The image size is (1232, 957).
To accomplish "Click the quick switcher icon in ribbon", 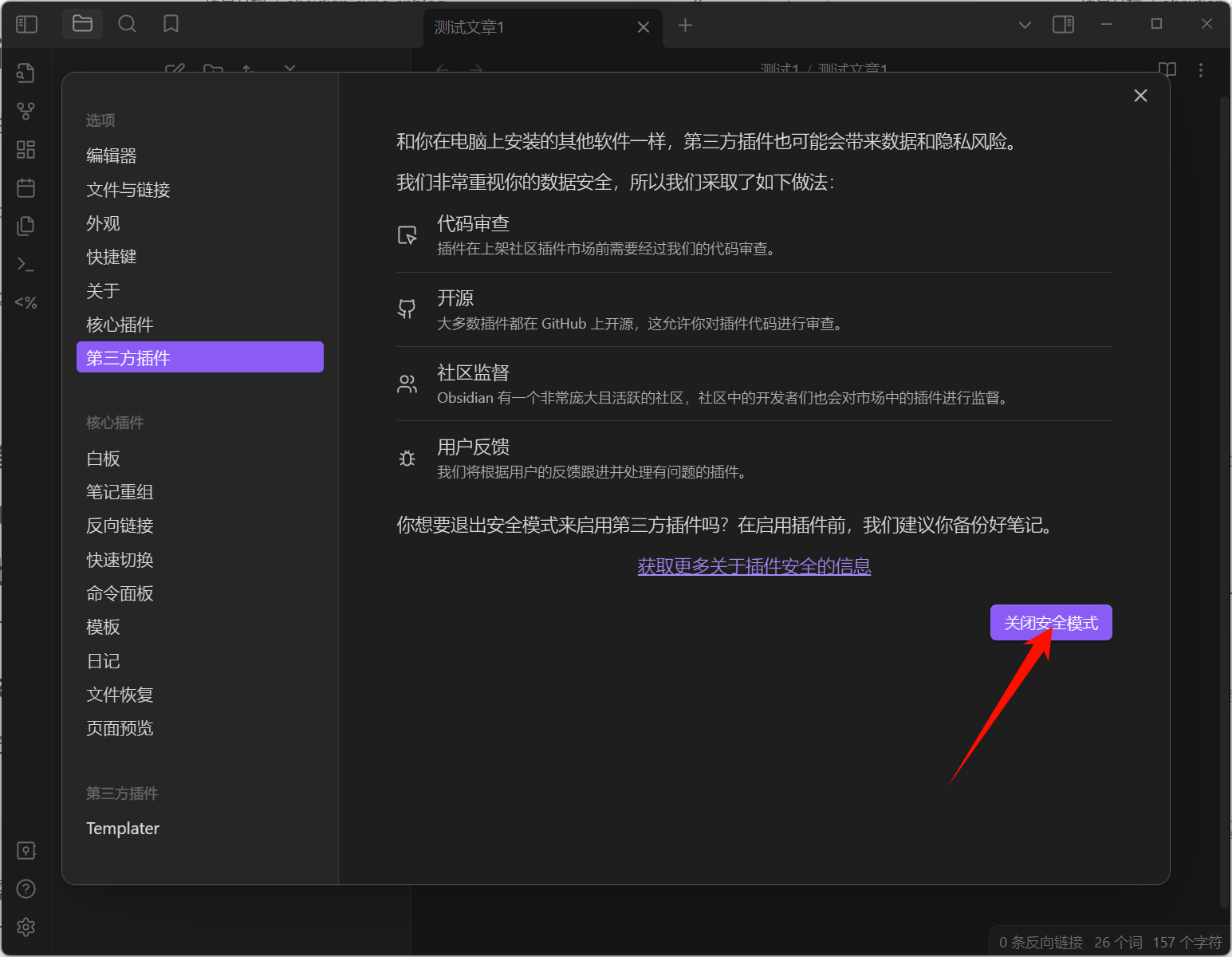I will coord(26,73).
